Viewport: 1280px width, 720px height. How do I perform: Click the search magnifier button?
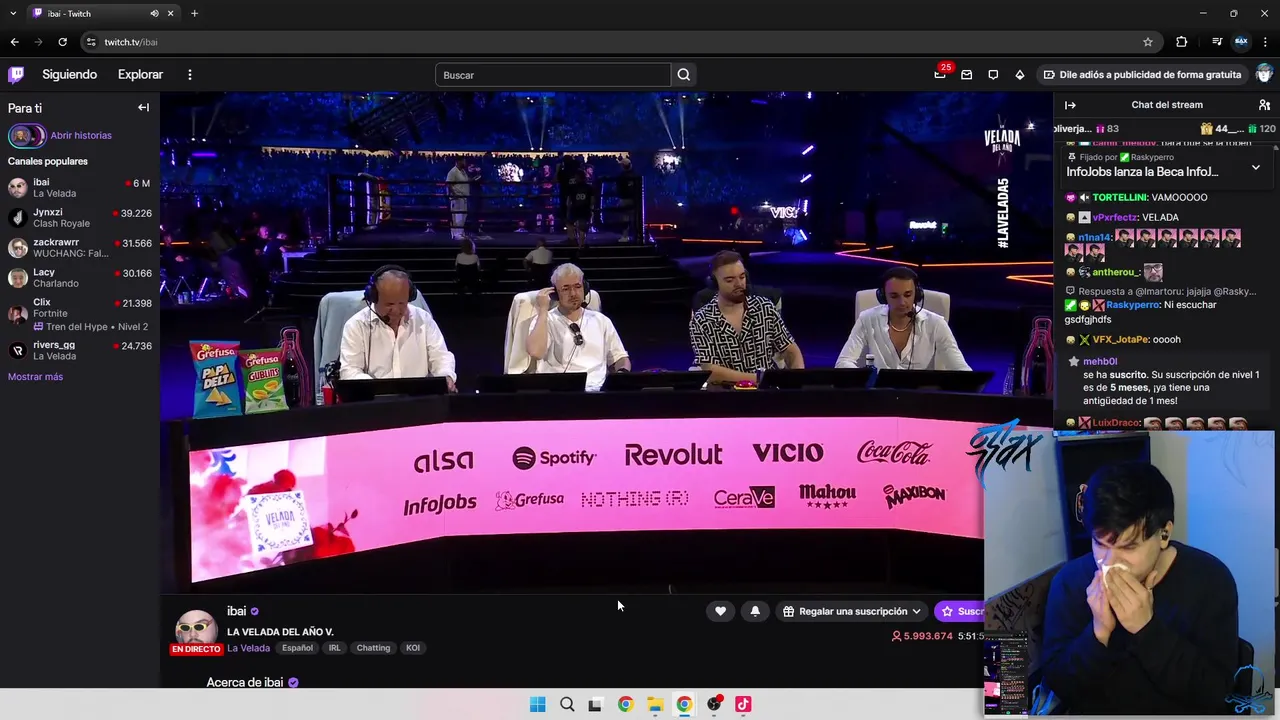(683, 75)
